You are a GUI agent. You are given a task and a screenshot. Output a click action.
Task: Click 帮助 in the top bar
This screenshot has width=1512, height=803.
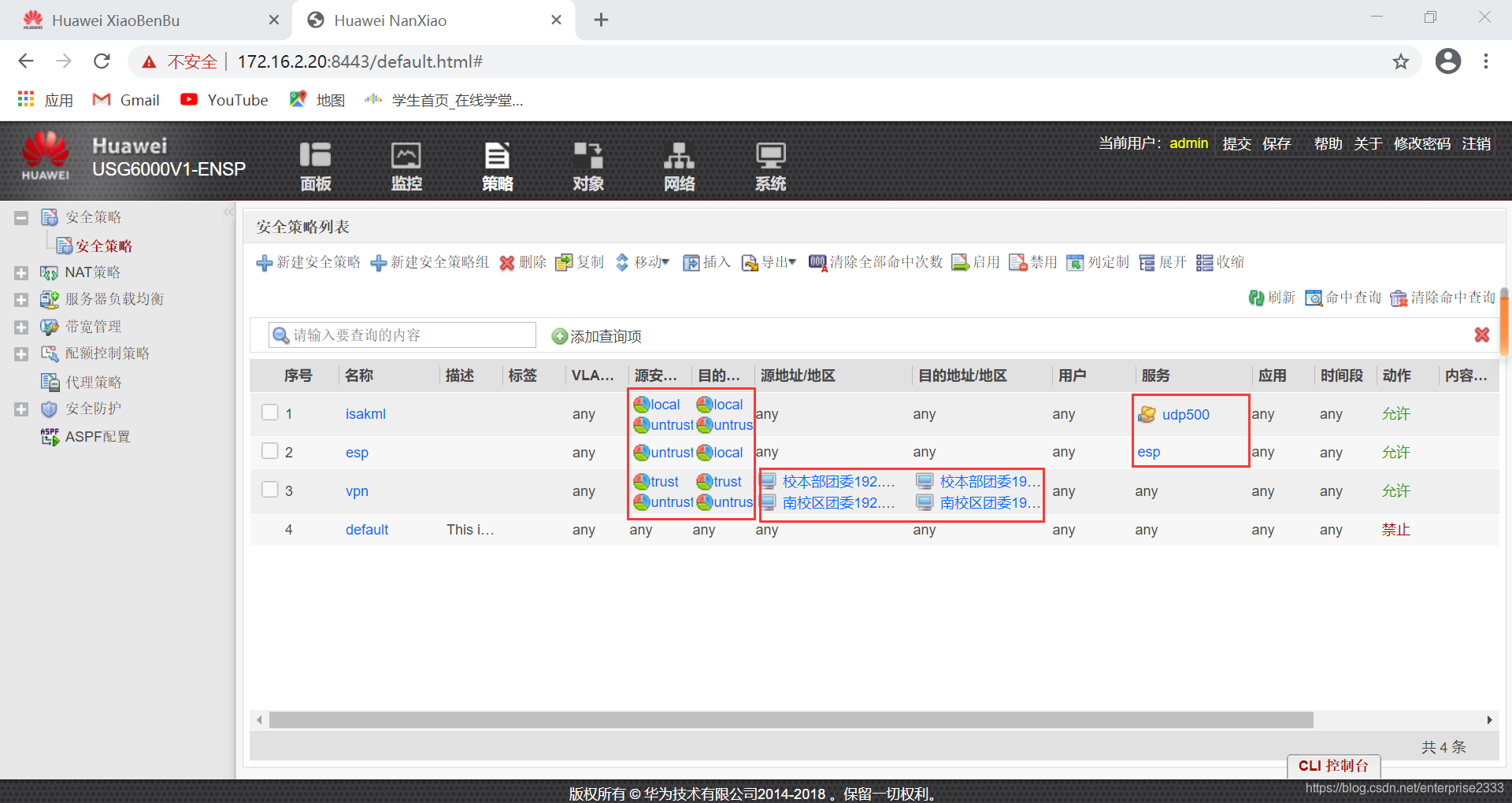point(1328,143)
